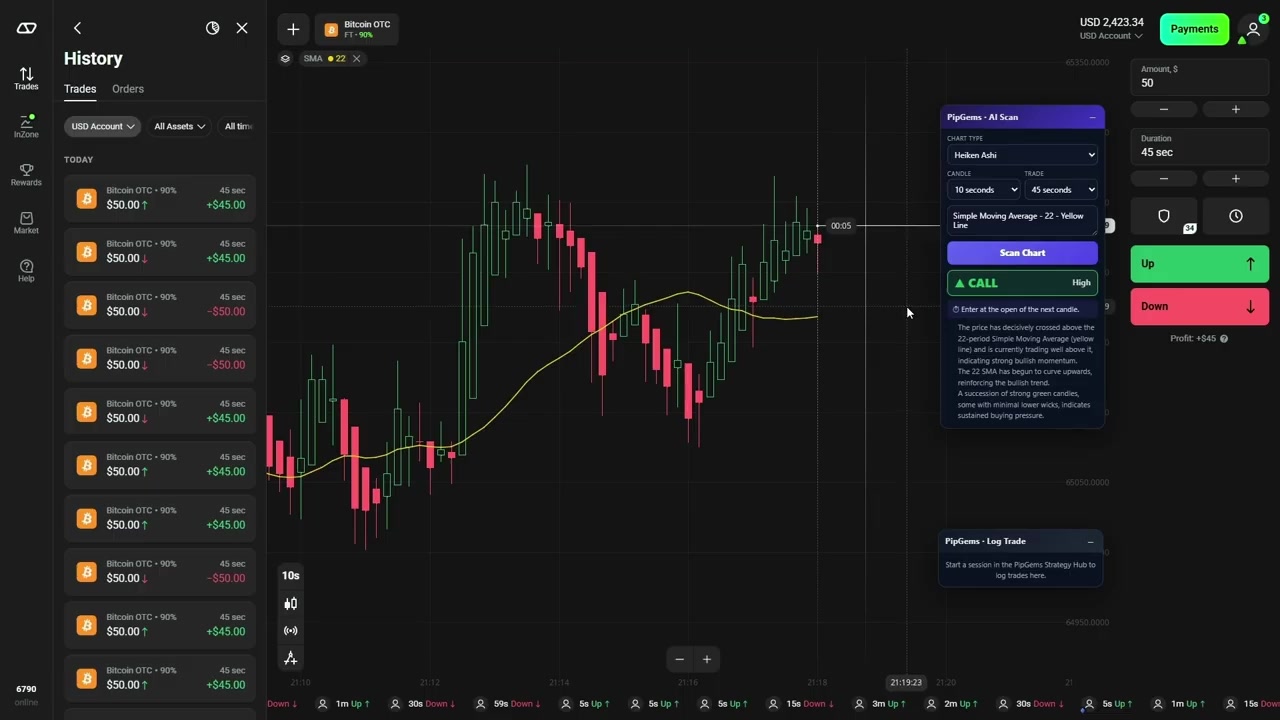Zoom in the chart

706,659
